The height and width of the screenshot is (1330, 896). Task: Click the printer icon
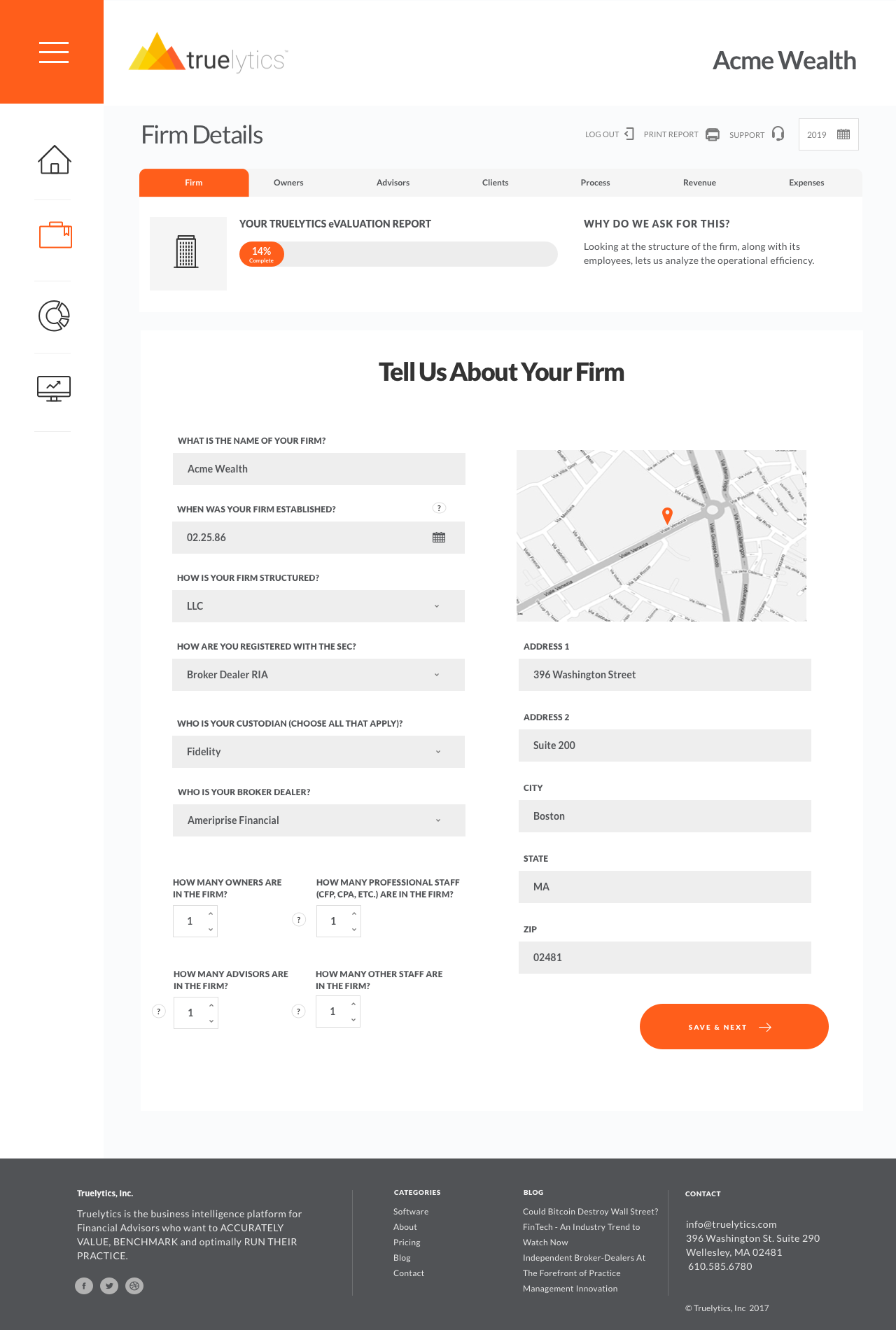(x=713, y=134)
